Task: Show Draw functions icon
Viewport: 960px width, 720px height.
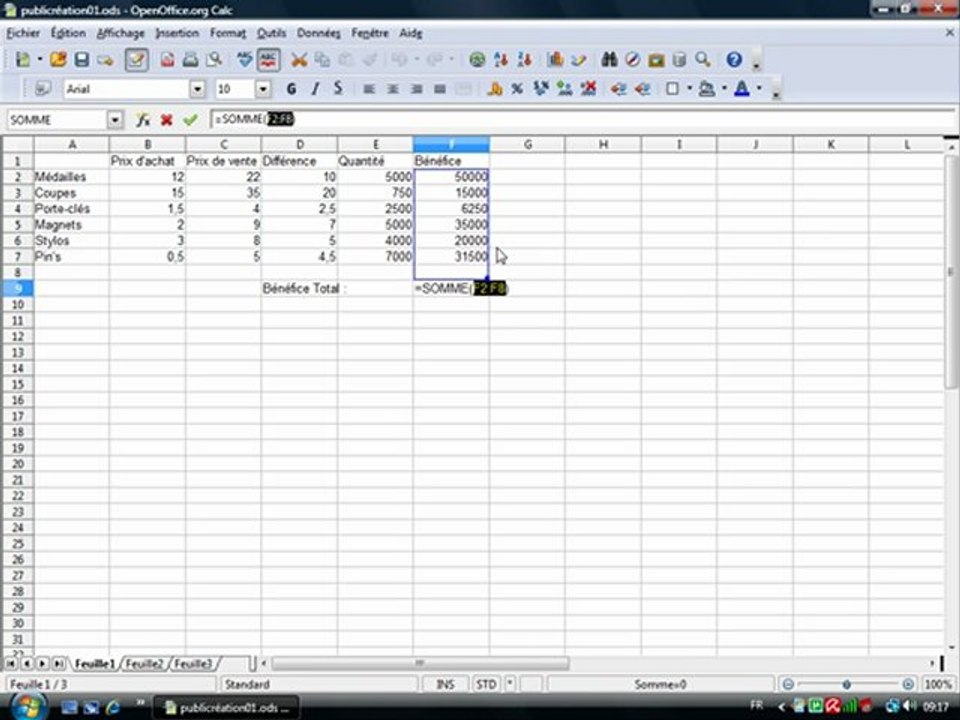Action: tap(579, 59)
